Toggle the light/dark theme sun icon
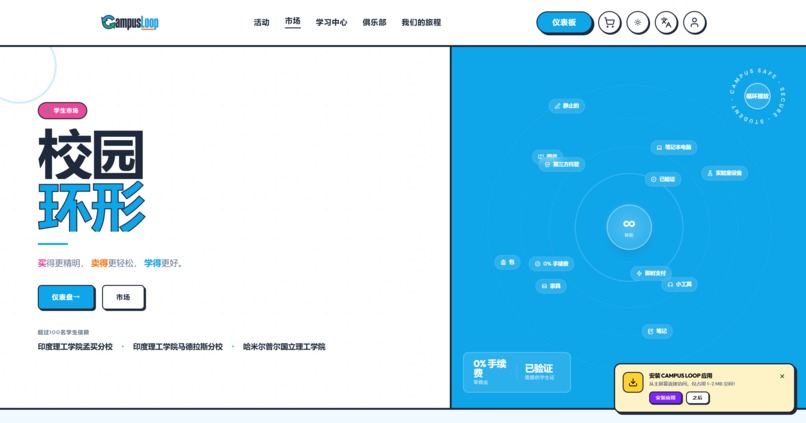The width and height of the screenshot is (806, 423). tap(637, 23)
